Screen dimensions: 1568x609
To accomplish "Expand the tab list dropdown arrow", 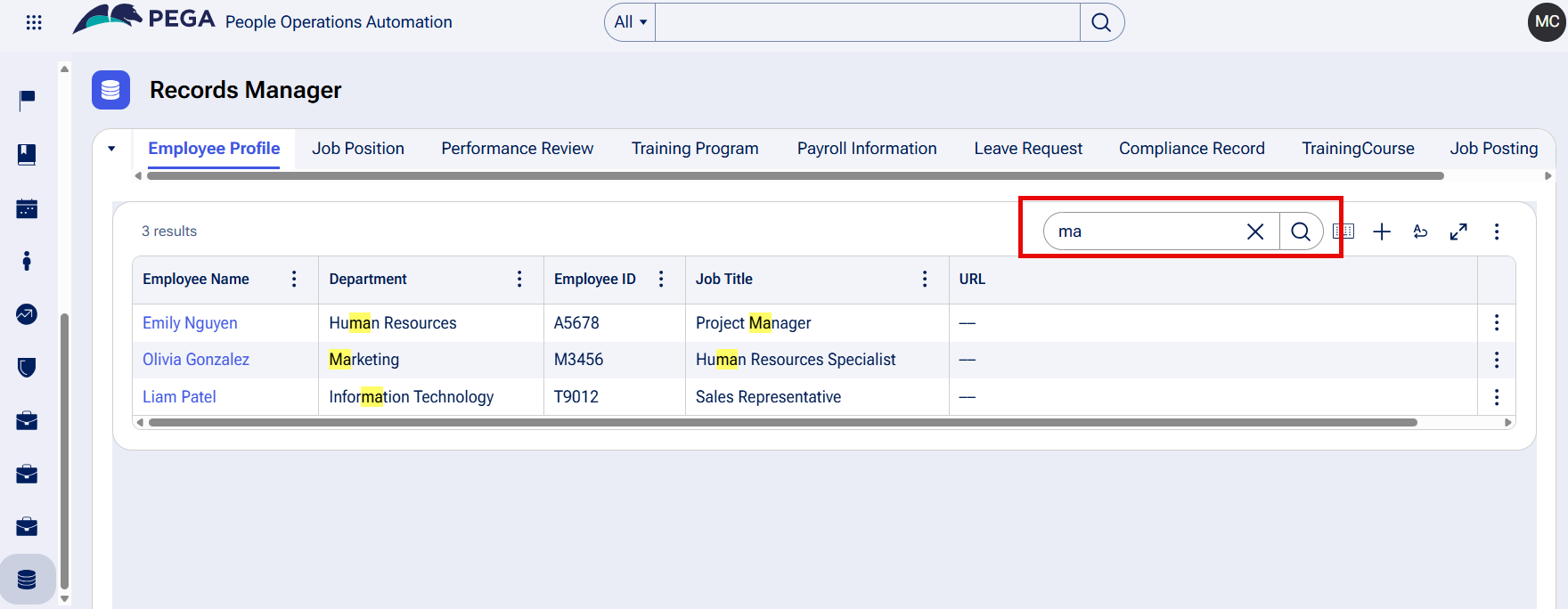I will click(x=111, y=149).
